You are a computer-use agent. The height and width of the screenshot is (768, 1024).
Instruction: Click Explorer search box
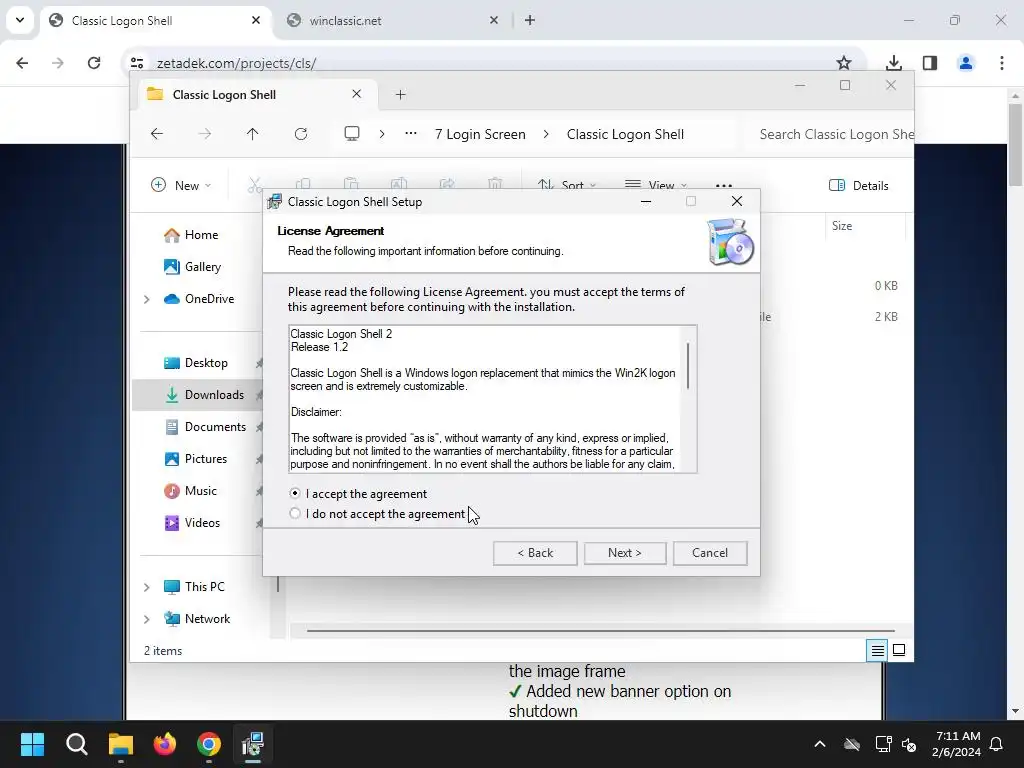click(x=833, y=135)
